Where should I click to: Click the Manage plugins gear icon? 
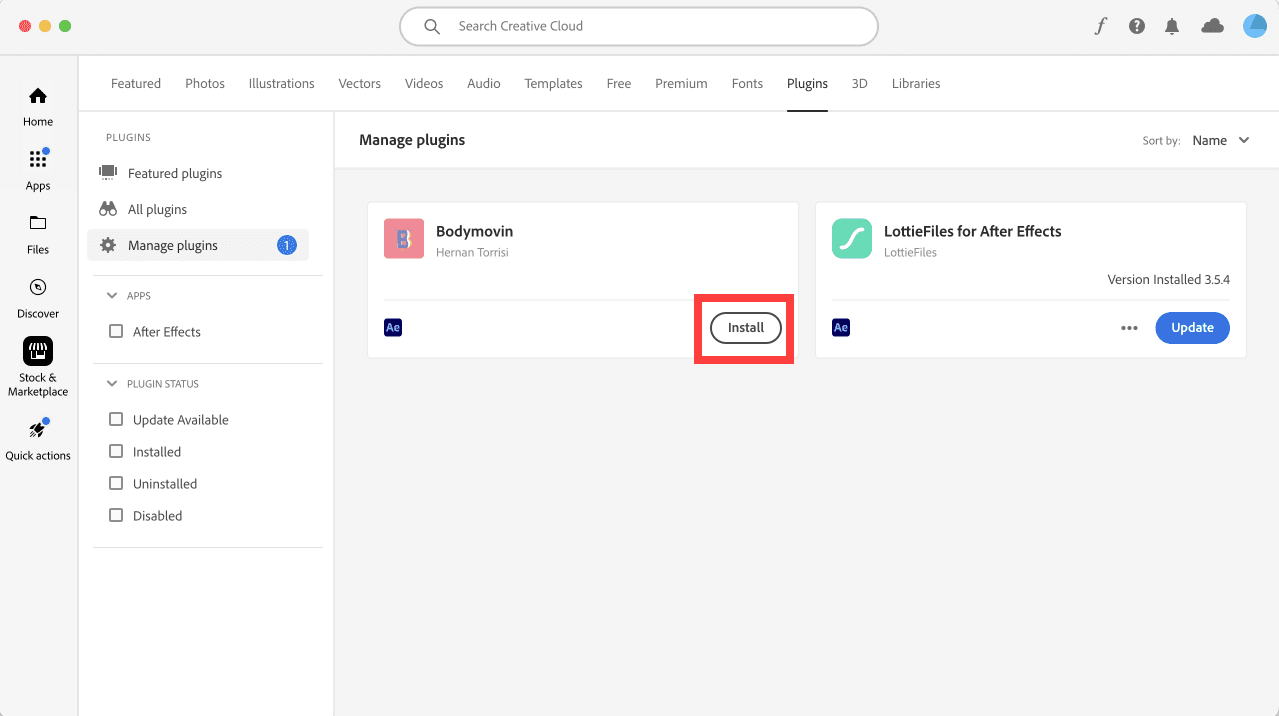pyautogui.click(x=108, y=245)
